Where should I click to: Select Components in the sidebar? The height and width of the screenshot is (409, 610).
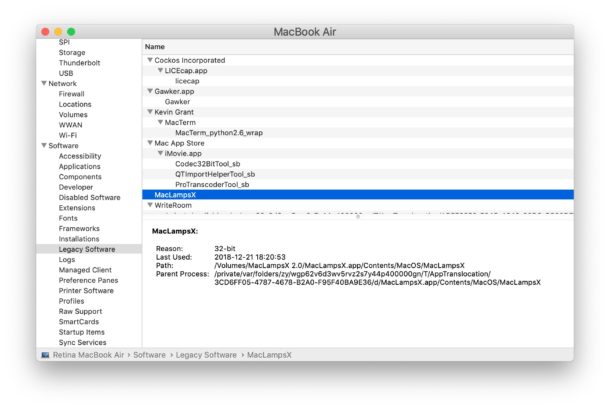[80, 177]
